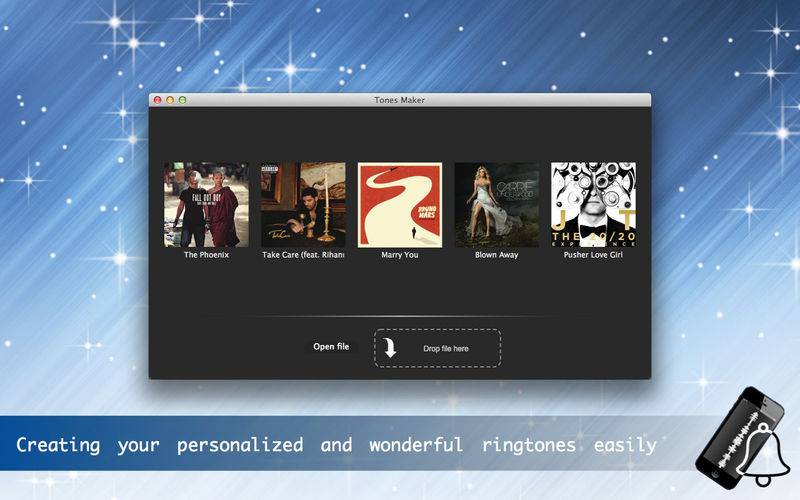Pick the Blown Away album cover

point(496,205)
